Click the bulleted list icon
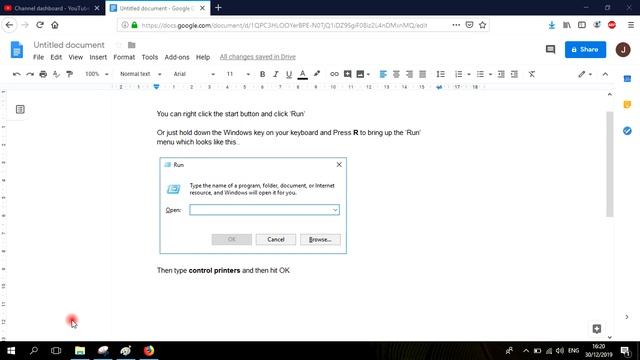The height and width of the screenshot is (360, 640). point(480,74)
